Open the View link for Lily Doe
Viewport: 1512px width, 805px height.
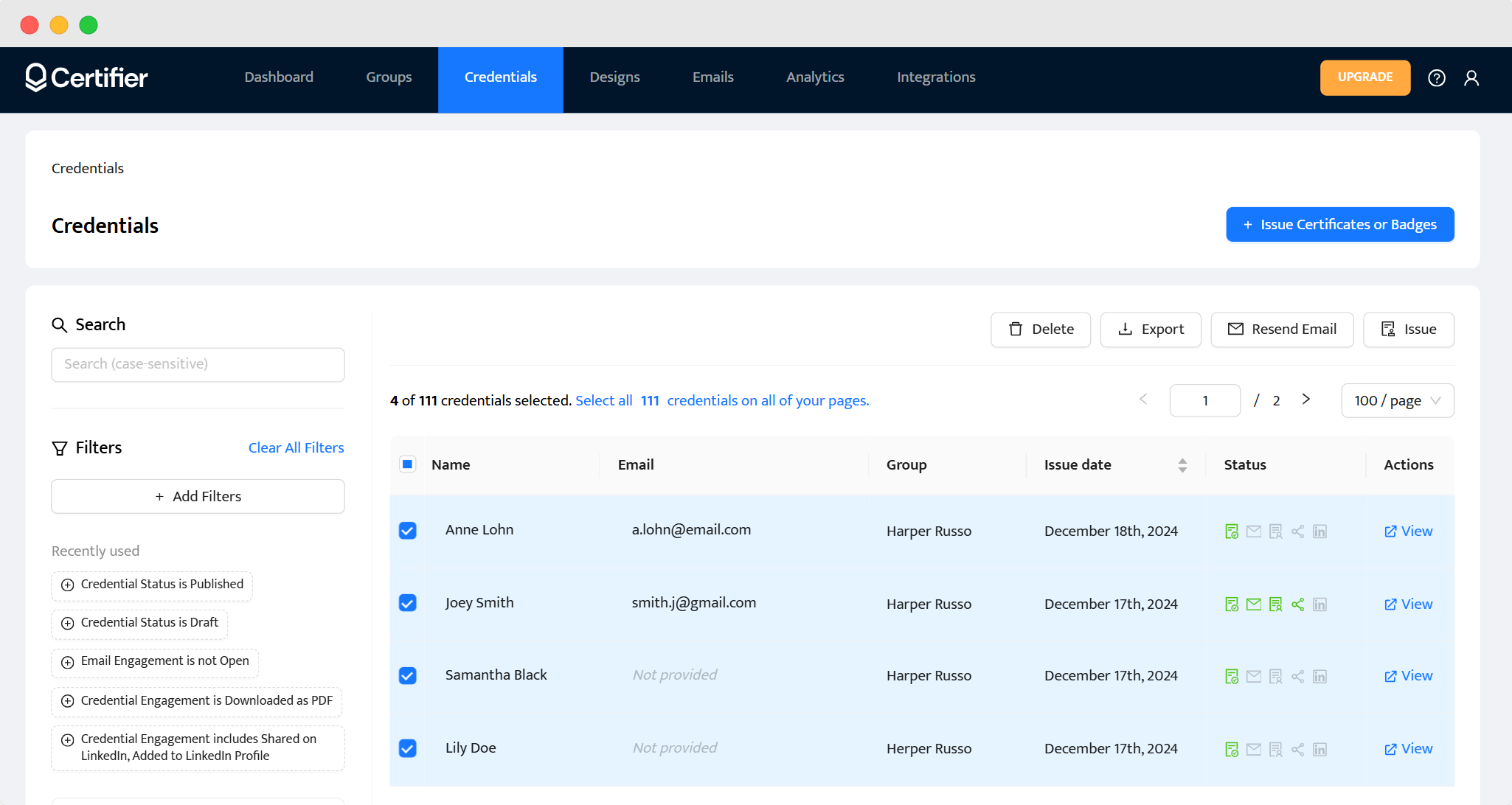pos(1408,749)
